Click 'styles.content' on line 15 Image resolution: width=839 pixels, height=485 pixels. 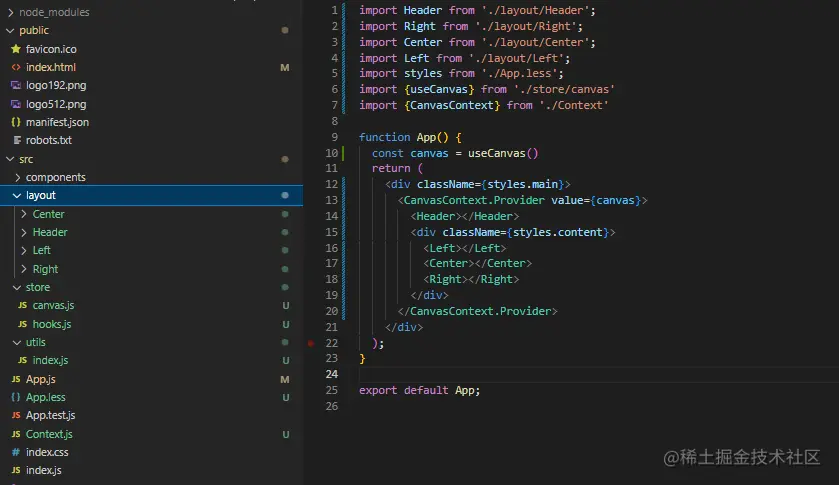(558, 232)
